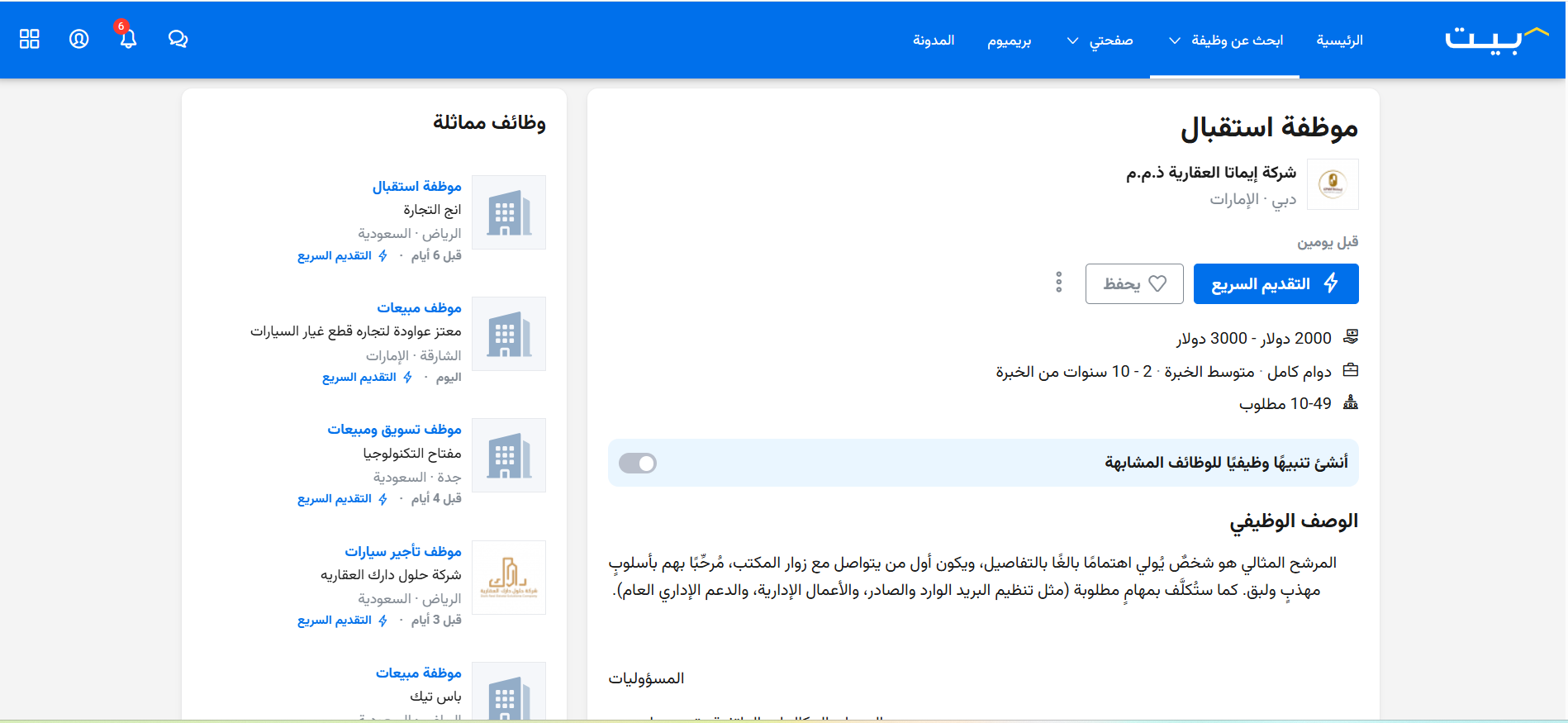
Task: Save the job with يحفظ button
Action: pyautogui.click(x=1134, y=284)
